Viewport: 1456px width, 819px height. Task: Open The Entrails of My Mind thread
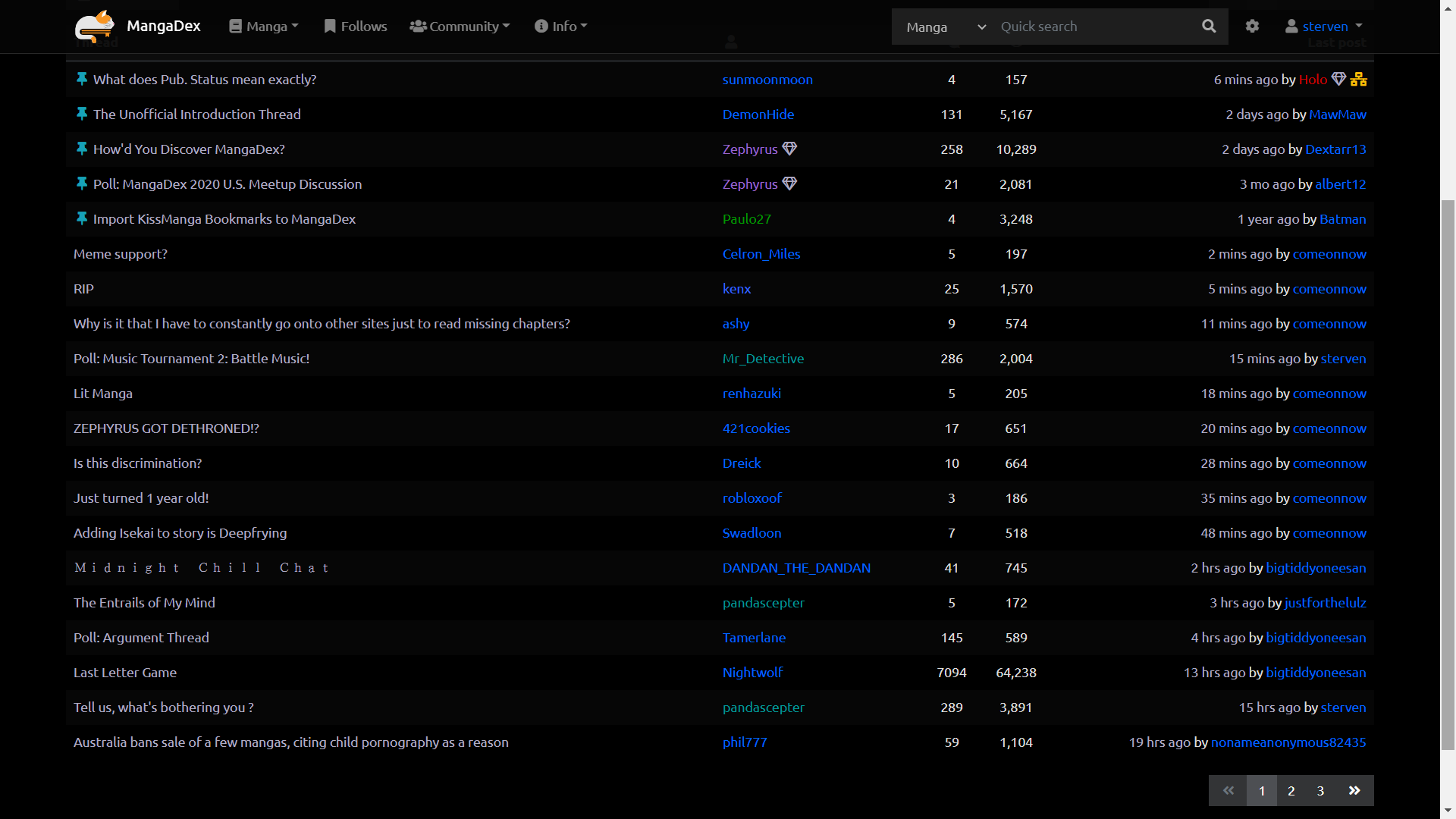[144, 602]
